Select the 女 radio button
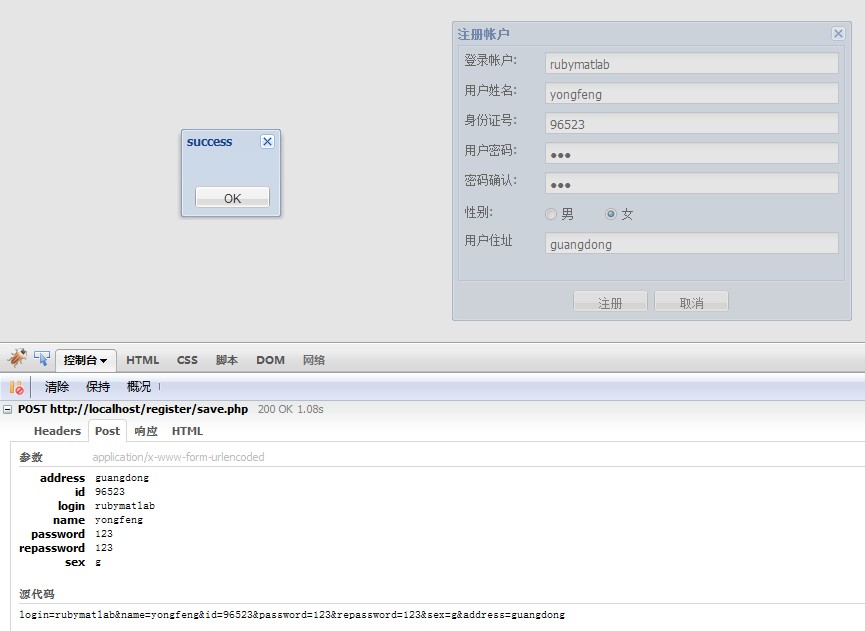Screen dimensions: 865x631 [611, 214]
